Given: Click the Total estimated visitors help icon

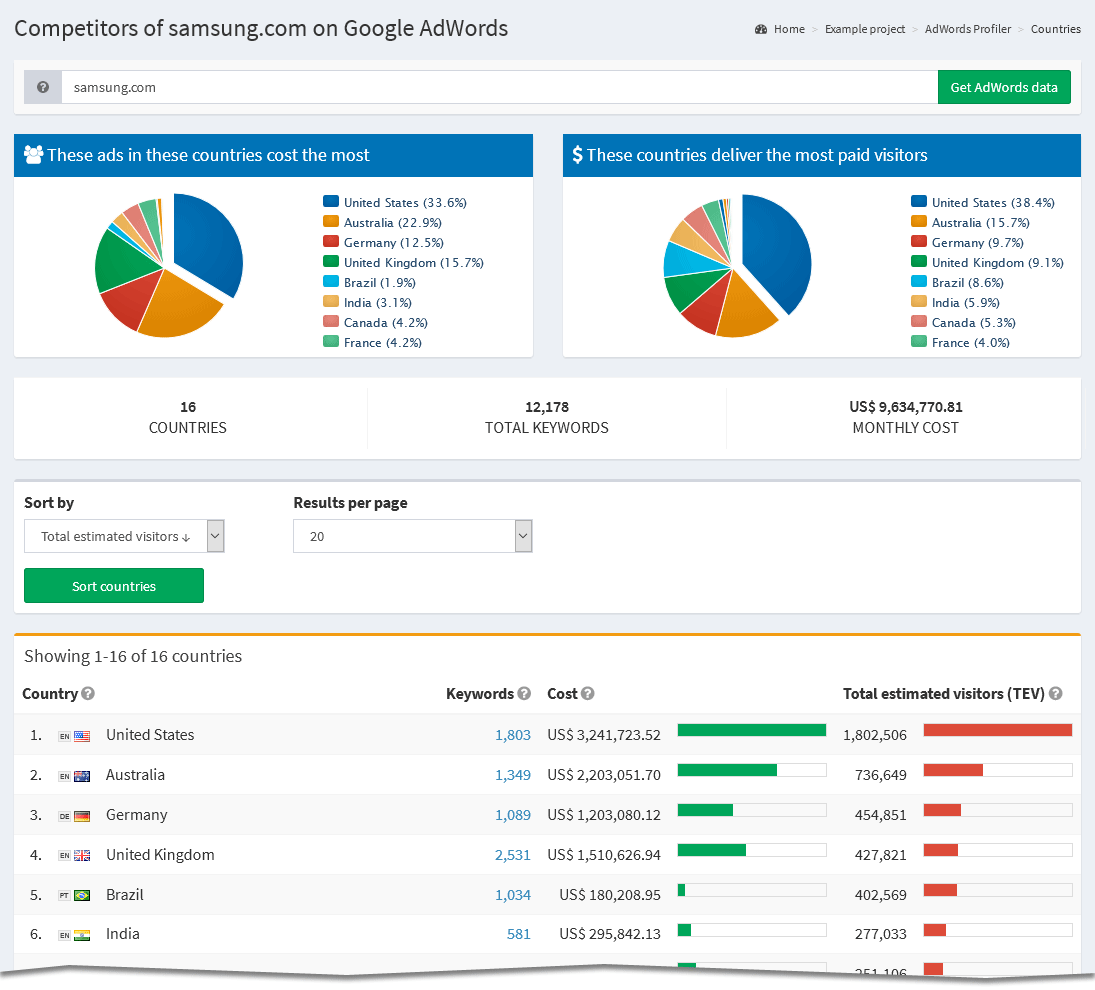Looking at the screenshot, I should pos(1055,693).
